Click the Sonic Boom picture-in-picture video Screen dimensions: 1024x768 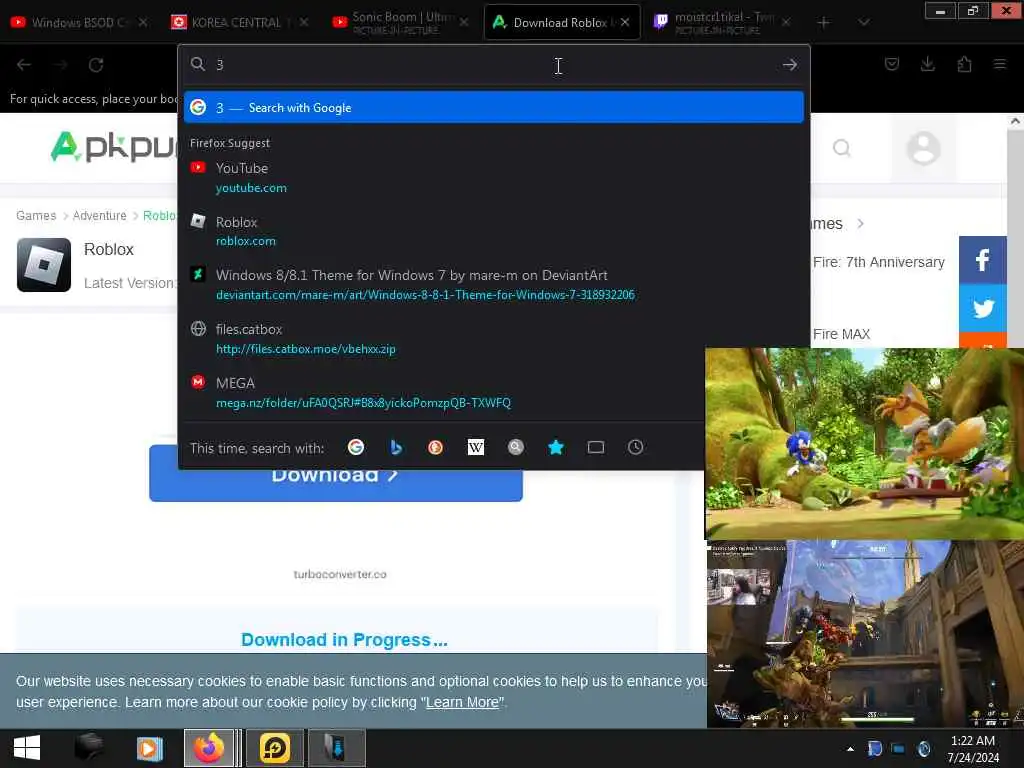[864, 443]
